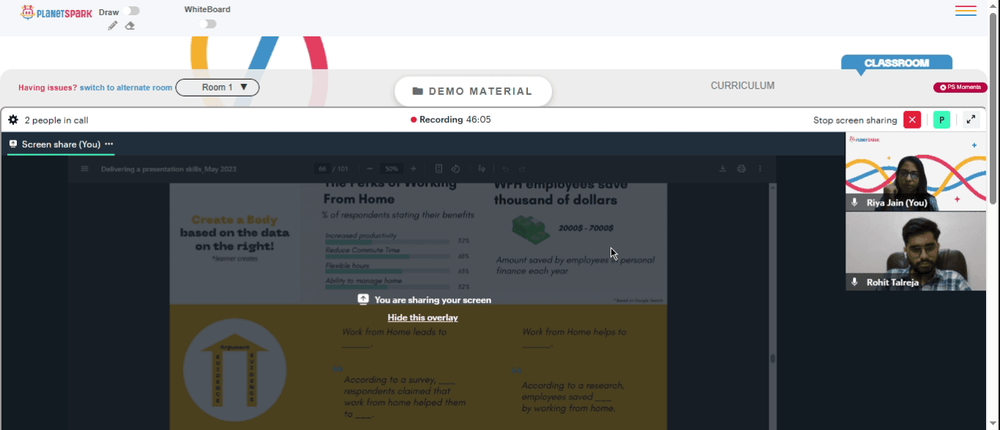The width and height of the screenshot is (1000, 430).
Task: Click PDF title Delivering a presentation skills
Action: pos(169,168)
